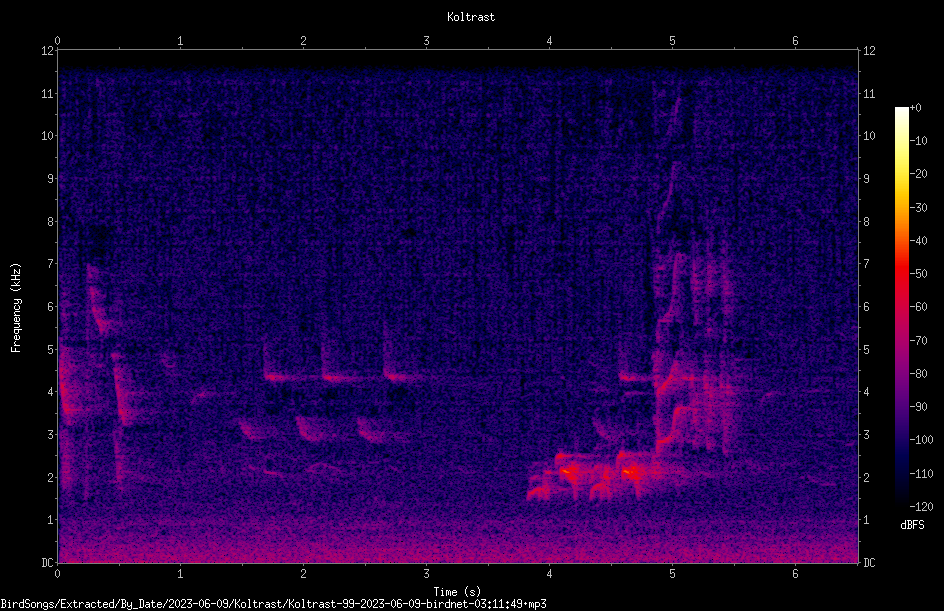Click the Frequency (kHz) axis label

coord(16,308)
